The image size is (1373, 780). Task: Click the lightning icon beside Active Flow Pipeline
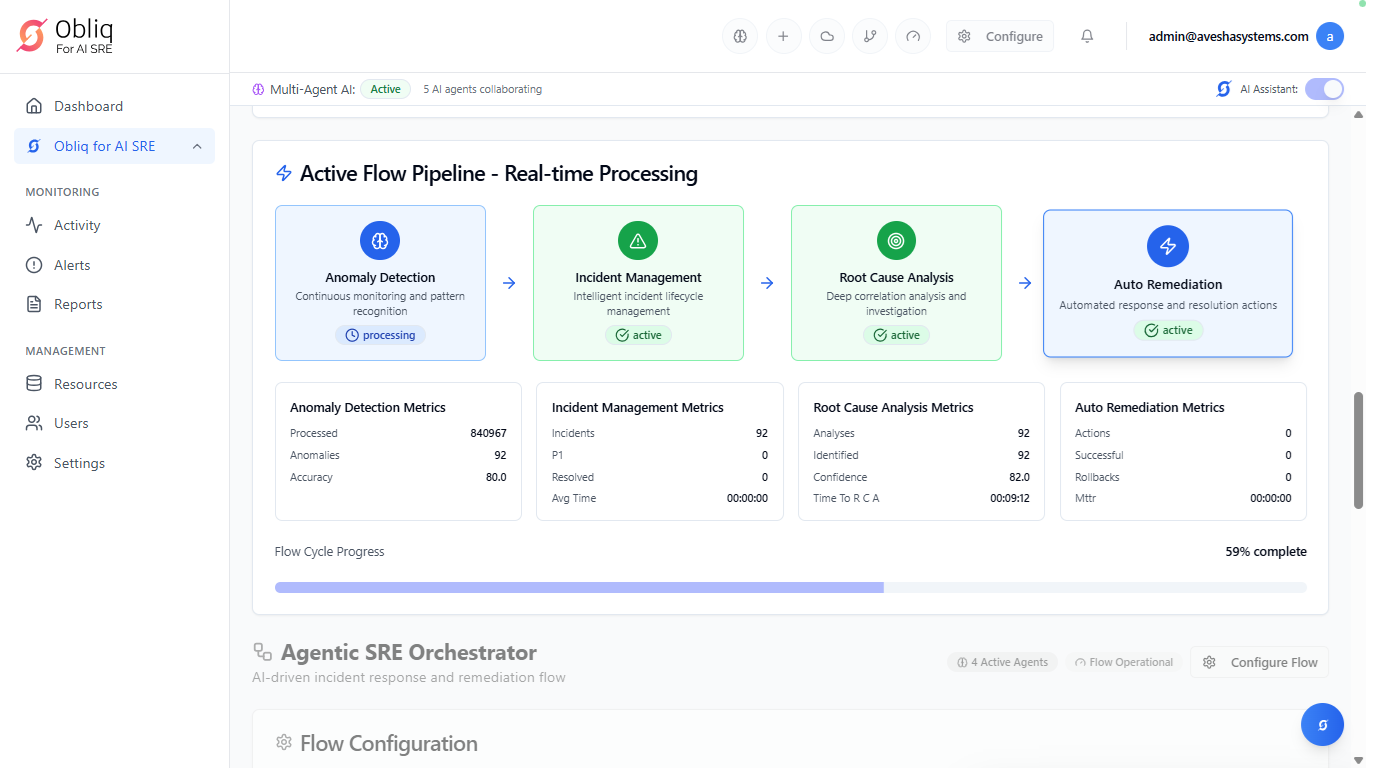tap(284, 174)
